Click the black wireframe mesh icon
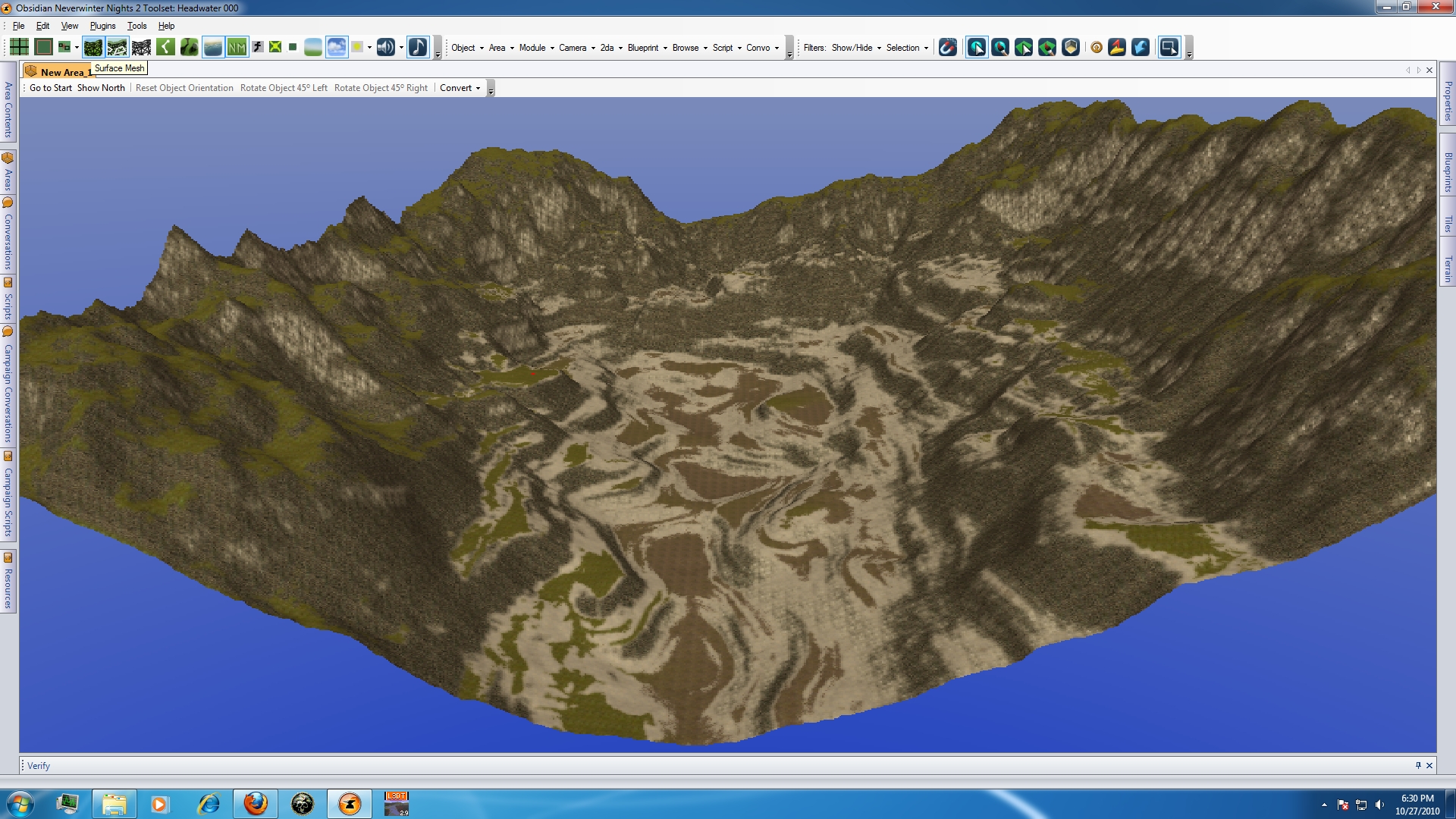Viewport: 1456px width, 819px height. tap(141, 48)
